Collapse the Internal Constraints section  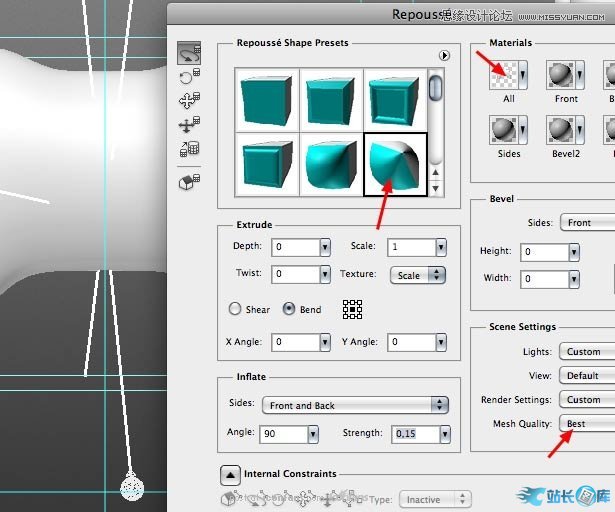[x=229, y=475]
